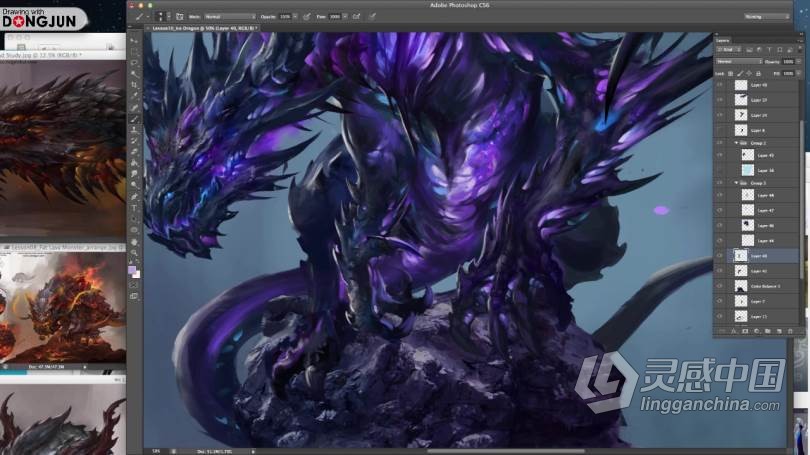Click the layer Opacity value field
Image resolution: width=810 pixels, height=455 pixels.
tap(788, 61)
